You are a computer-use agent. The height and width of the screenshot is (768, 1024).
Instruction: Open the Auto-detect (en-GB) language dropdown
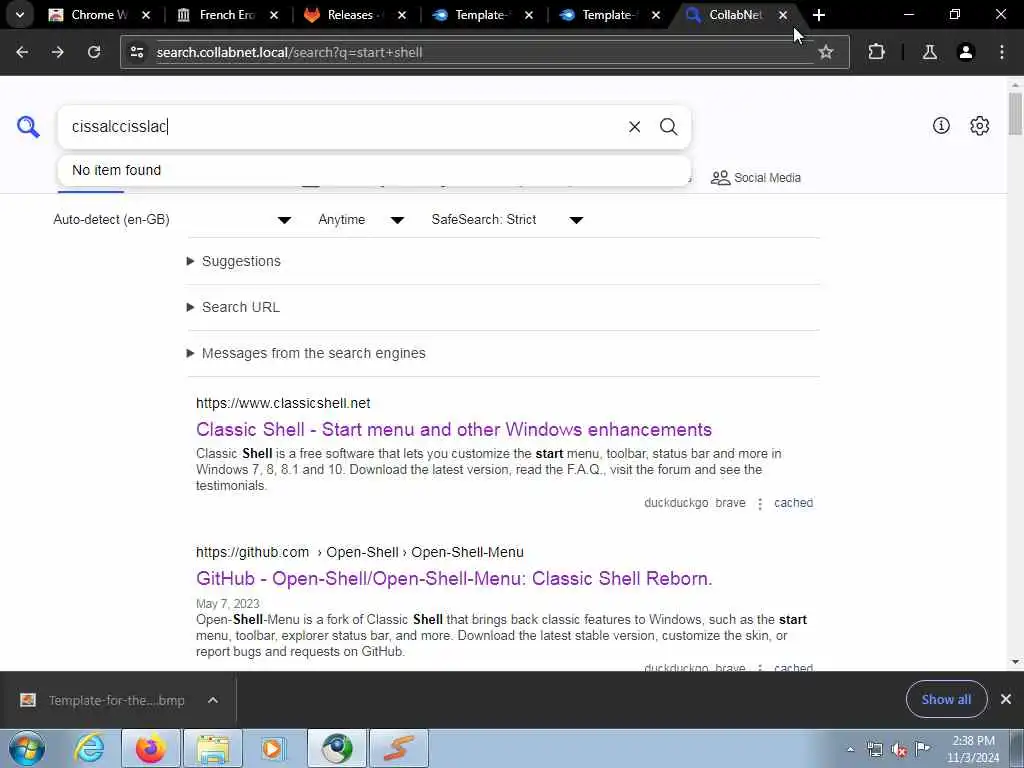[172, 219]
